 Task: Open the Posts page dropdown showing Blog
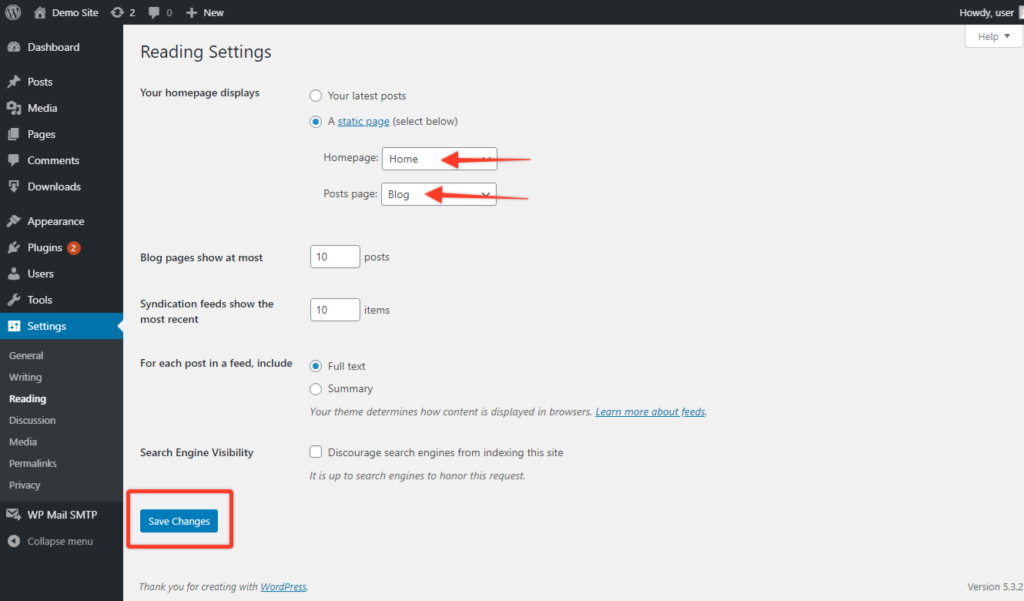438,194
